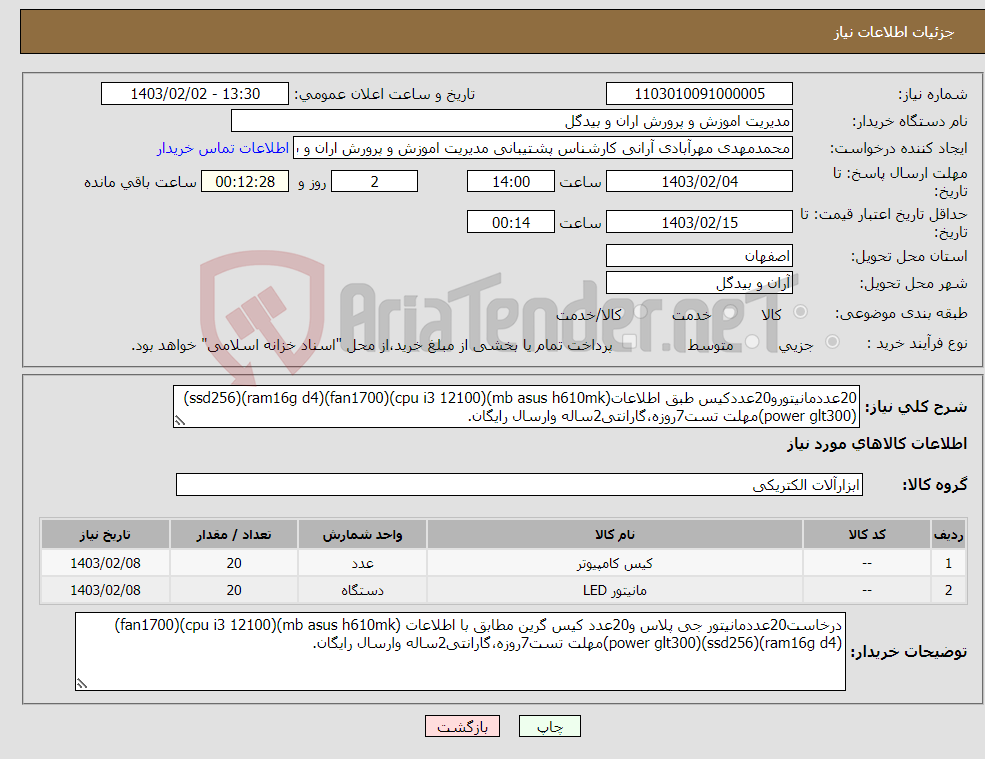This screenshot has height=759, width=985.
Task: Click the delivery province field اصفهان
Action: [699, 256]
